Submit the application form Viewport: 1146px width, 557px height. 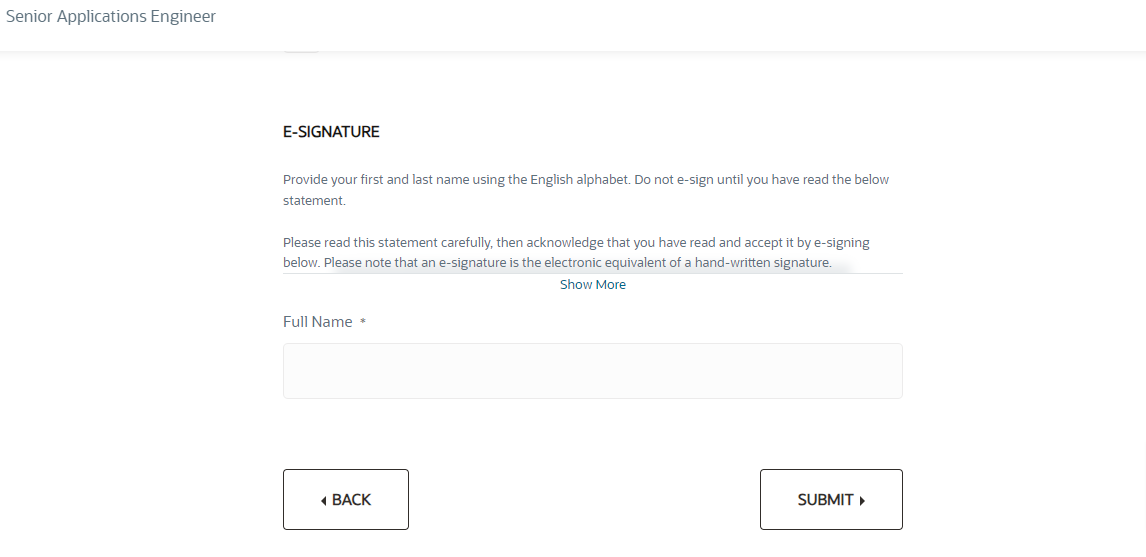point(831,499)
